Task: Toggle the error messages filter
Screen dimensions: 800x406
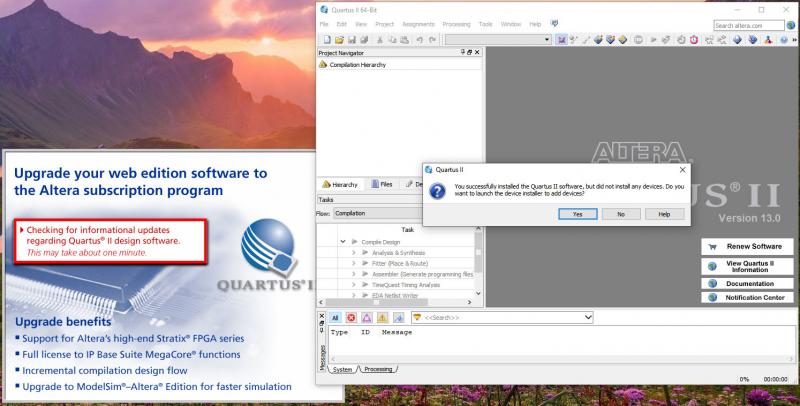Action: point(352,317)
